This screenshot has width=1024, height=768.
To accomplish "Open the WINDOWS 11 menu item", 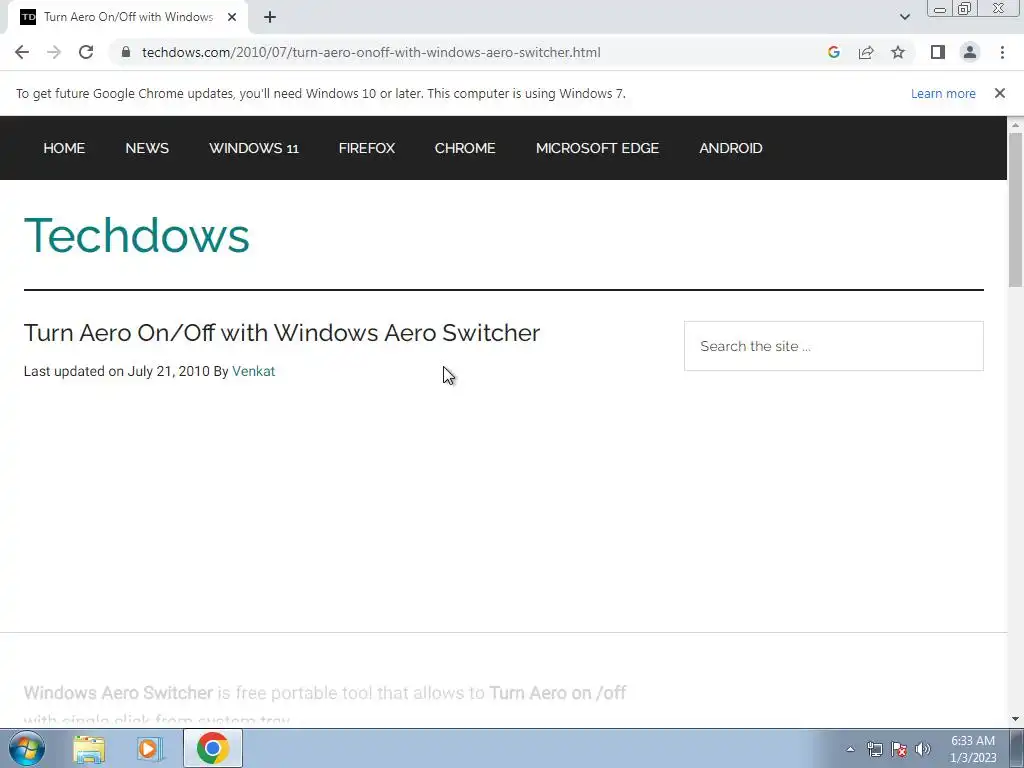I will click(254, 148).
